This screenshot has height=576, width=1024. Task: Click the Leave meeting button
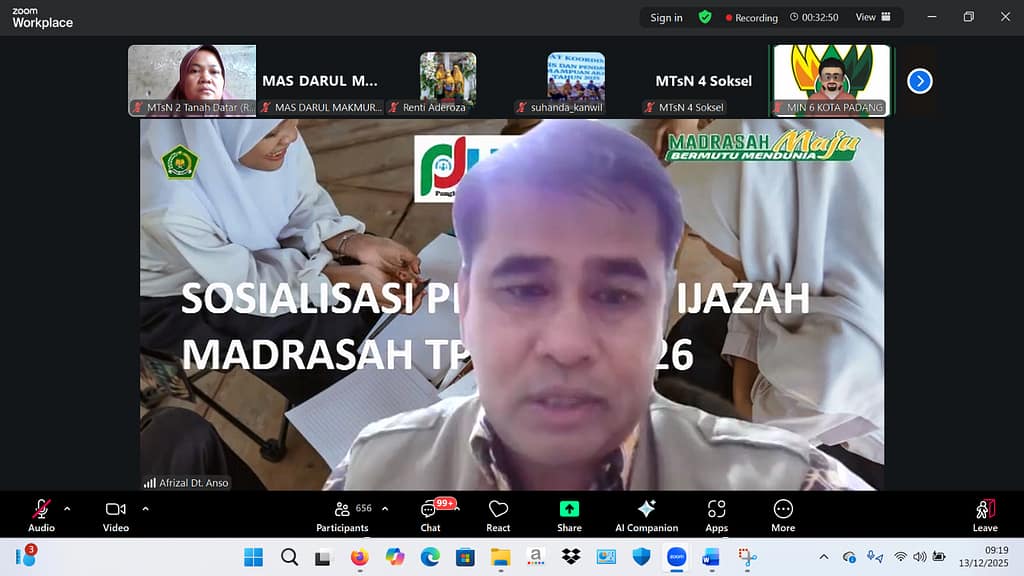985,513
